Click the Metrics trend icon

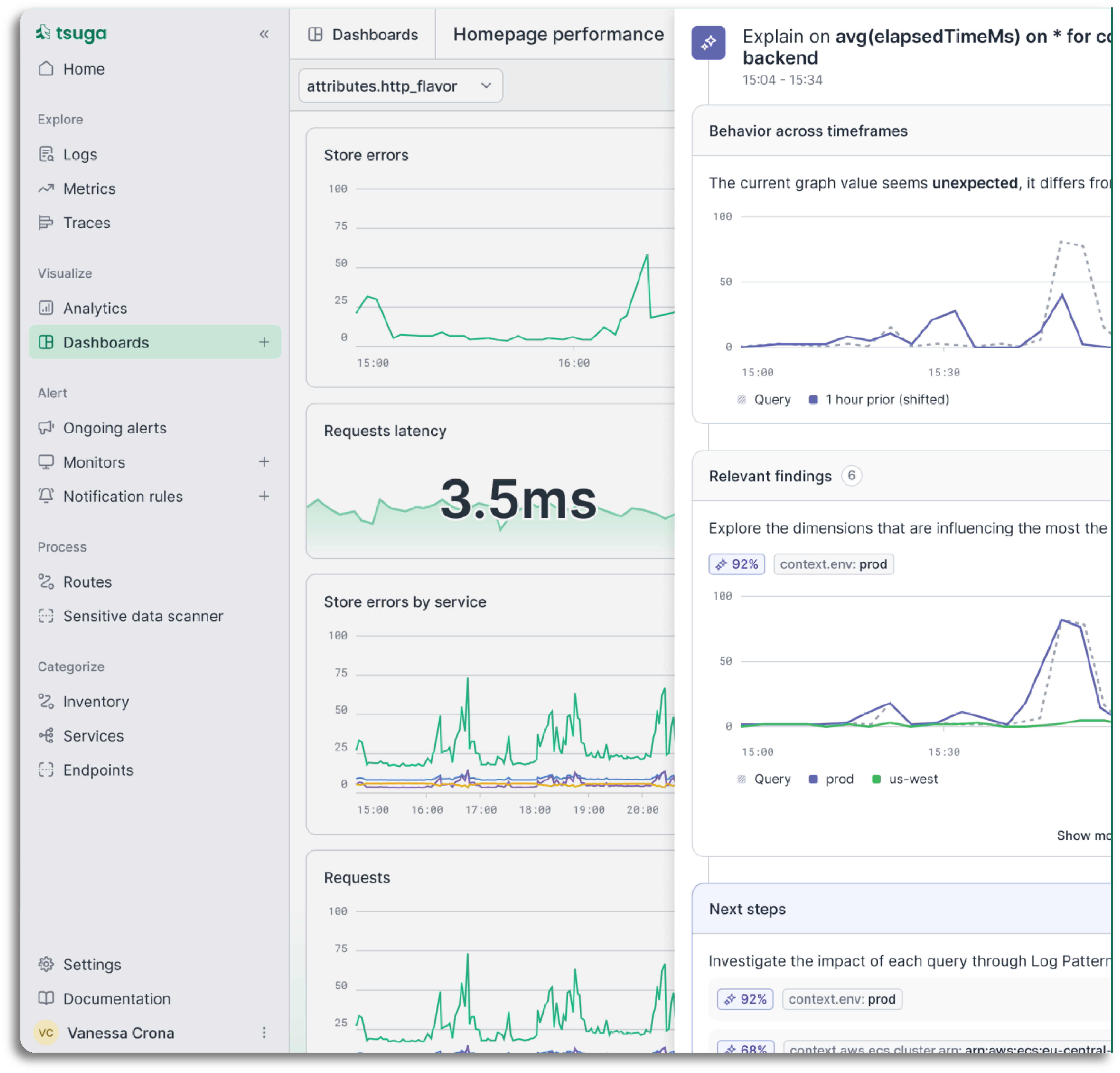46,189
